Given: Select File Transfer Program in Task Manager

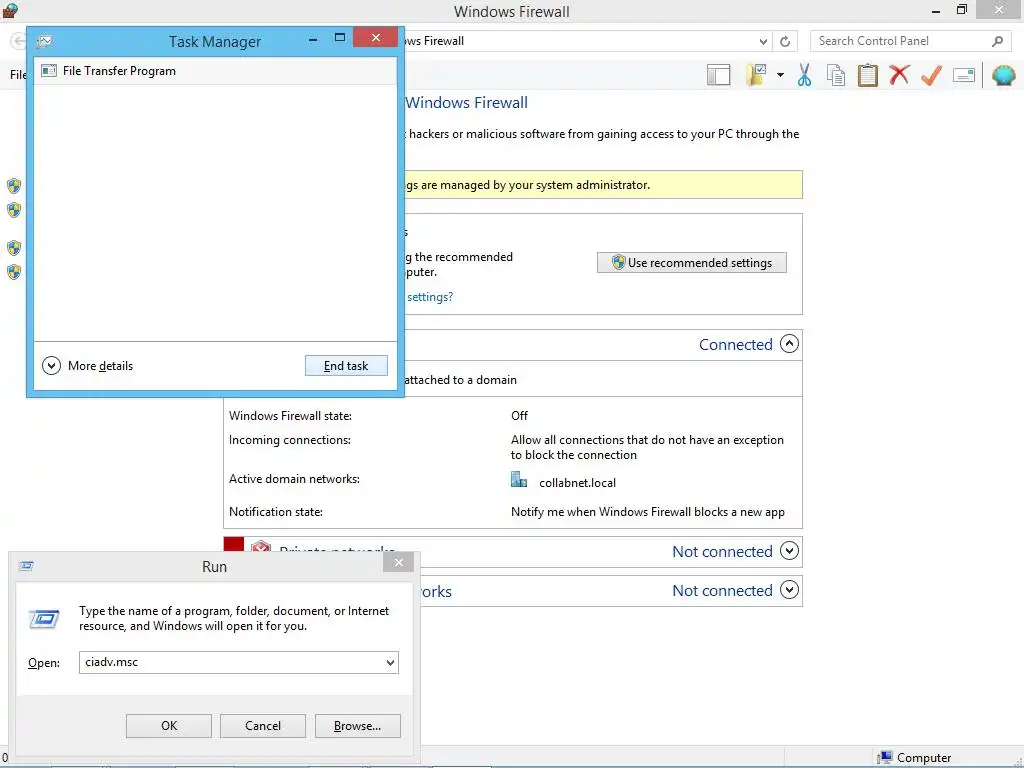Looking at the screenshot, I should (216, 71).
